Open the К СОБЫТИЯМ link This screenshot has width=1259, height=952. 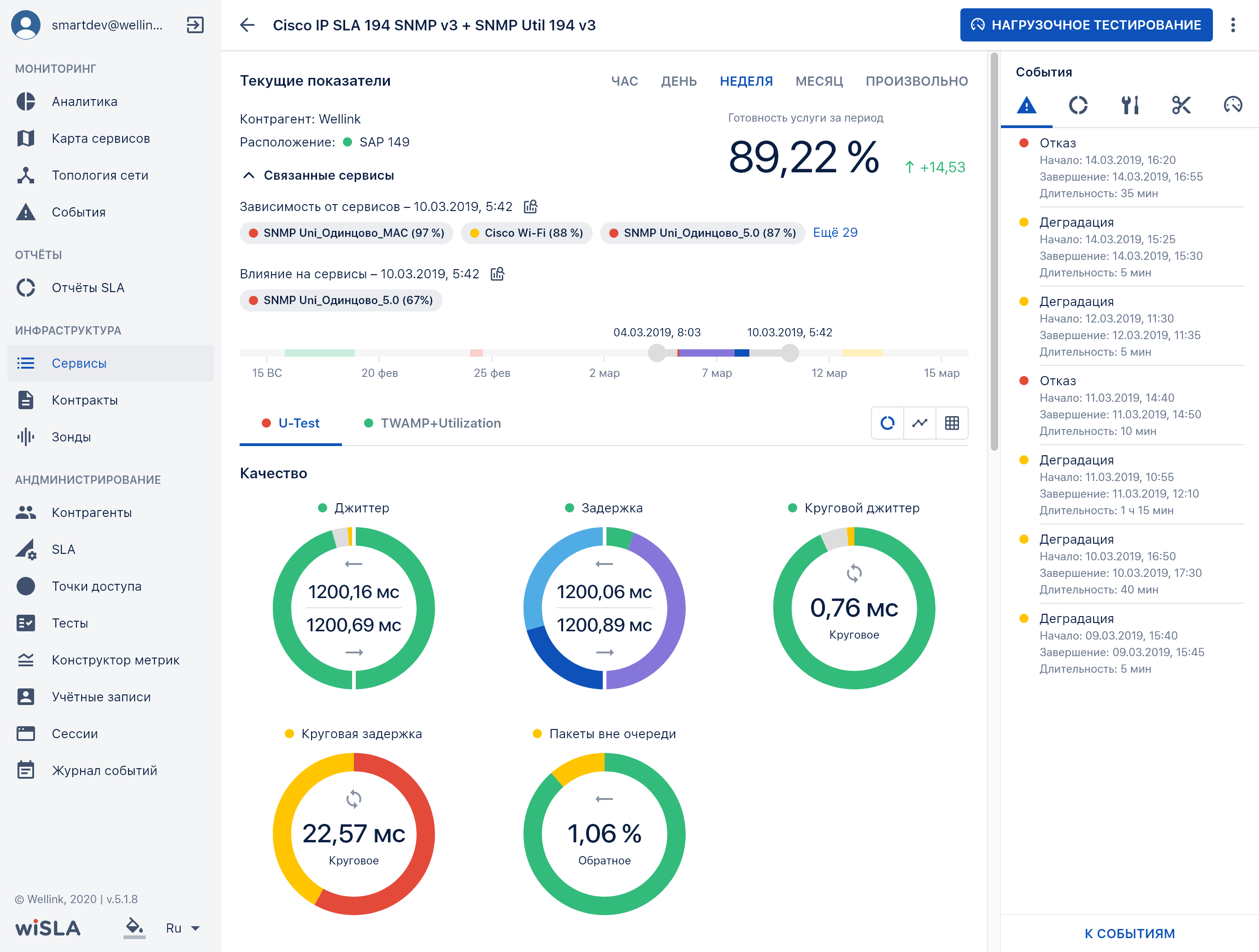[1129, 934]
